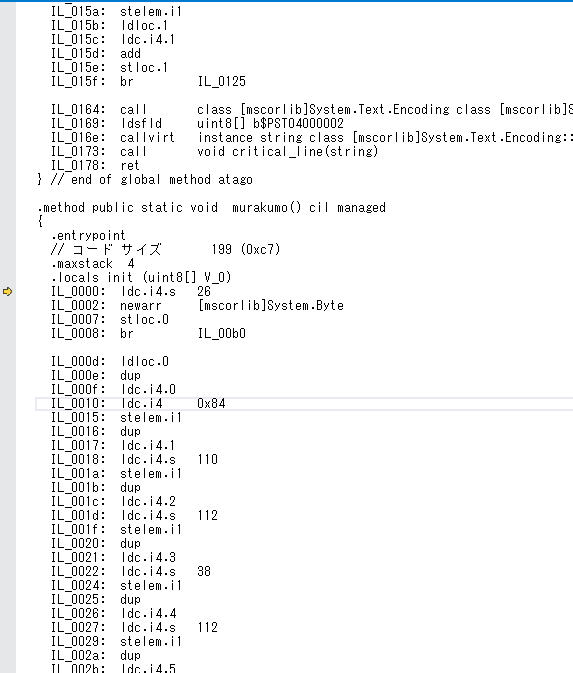This screenshot has width=573, height=673.
Task: Click the line IL_0002: newarr [mscorlib]System.Byte
Action: pyautogui.click(x=197, y=306)
